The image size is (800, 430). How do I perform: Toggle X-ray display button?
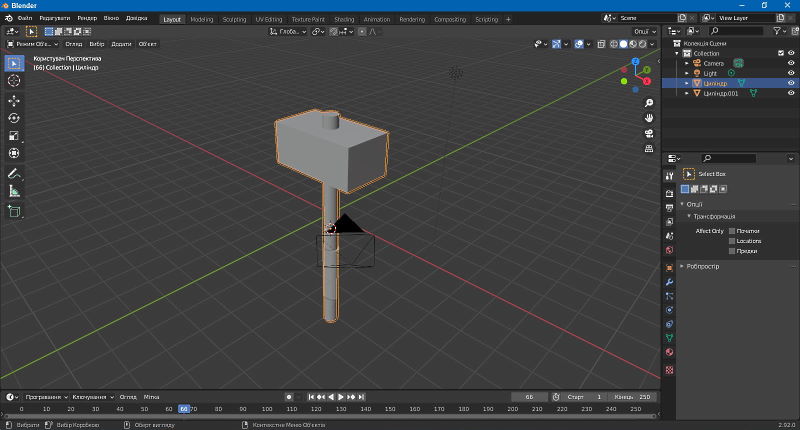coord(601,44)
